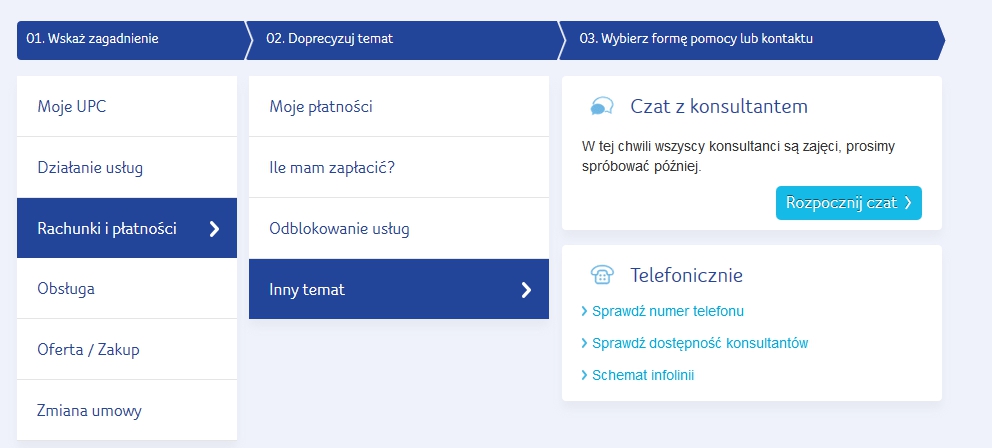Click step 01. Wskaż zagadnienie header
The height and width of the screenshot is (448, 992).
tap(93, 40)
